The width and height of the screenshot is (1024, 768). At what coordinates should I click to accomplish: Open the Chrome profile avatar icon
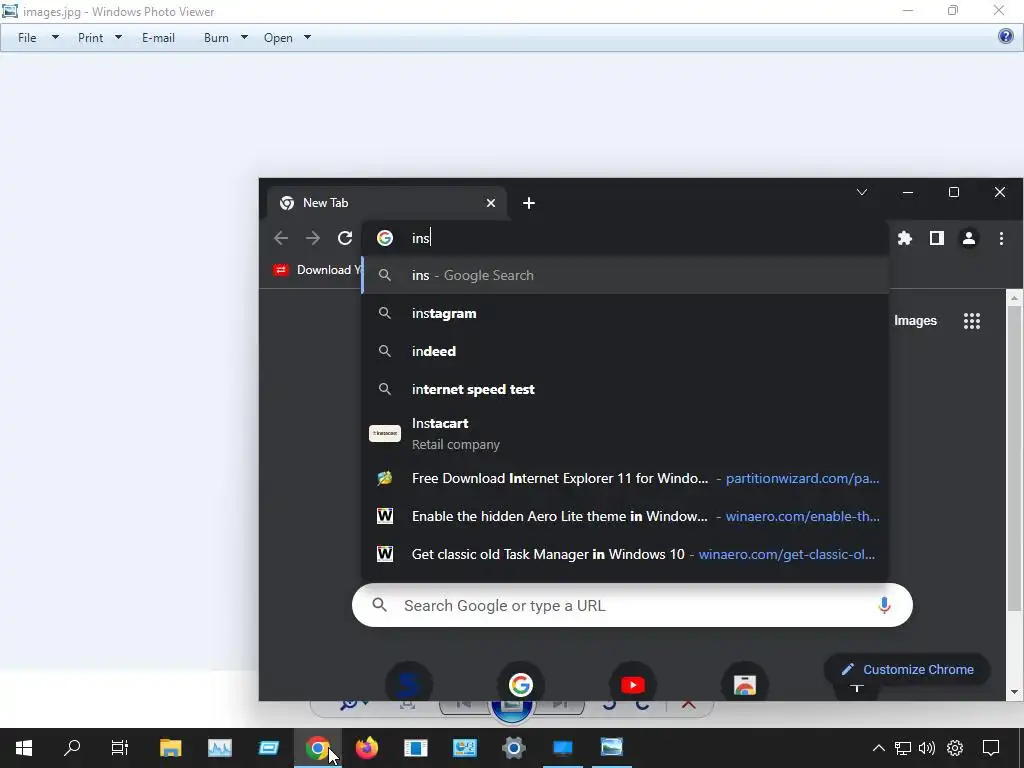coord(968,238)
